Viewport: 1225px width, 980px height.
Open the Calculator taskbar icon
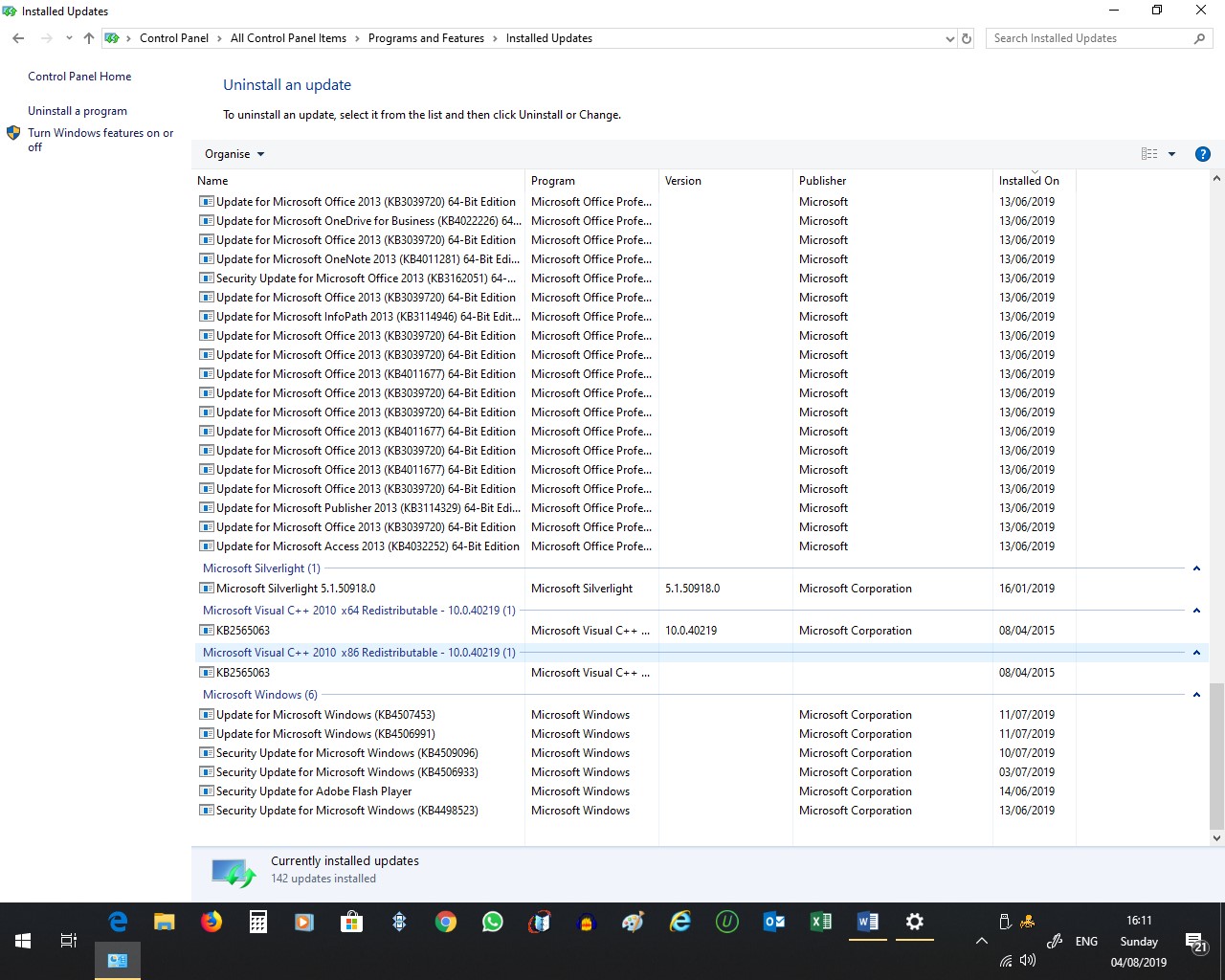257,922
